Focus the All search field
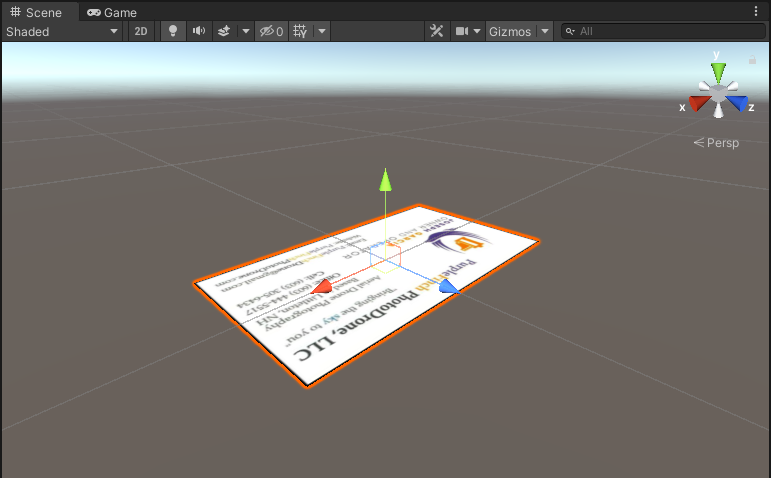Image resolution: width=771 pixels, height=478 pixels. point(663,31)
